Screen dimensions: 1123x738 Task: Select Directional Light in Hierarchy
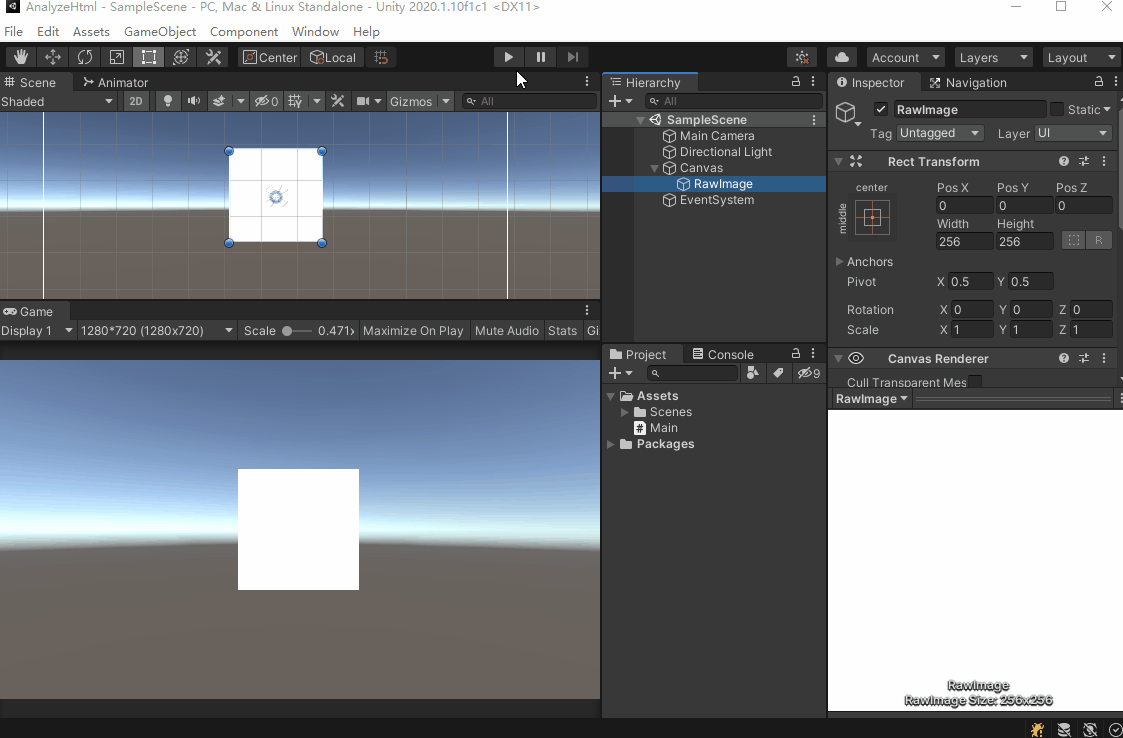pos(726,152)
